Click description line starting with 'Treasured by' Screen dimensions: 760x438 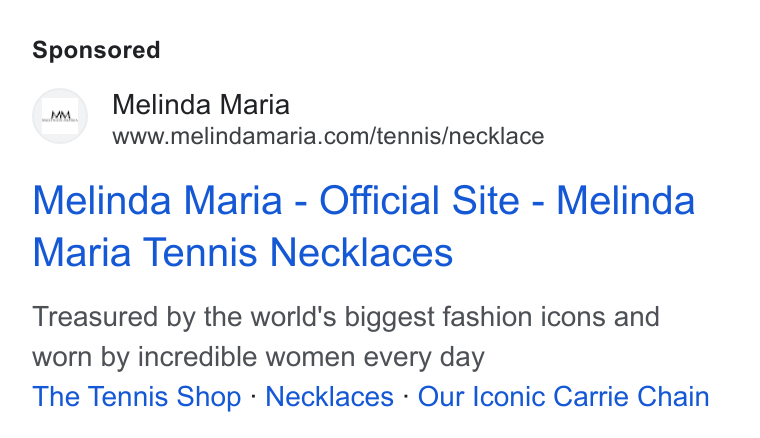(x=346, y=317)
